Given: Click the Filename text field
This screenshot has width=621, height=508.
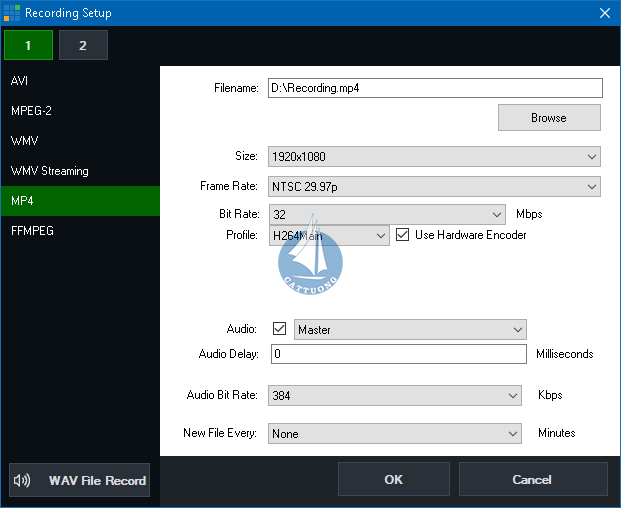Looking at the screenshot, I should point(435,88).
